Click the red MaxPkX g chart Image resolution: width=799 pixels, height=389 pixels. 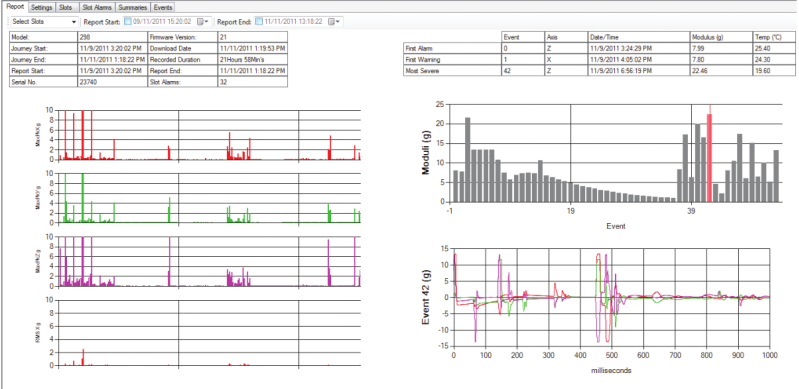pyautogui.click(x=209, y=135)
